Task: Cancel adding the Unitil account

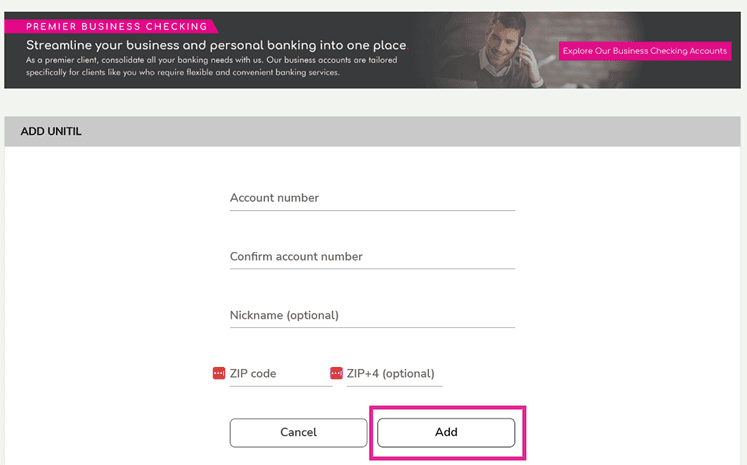Action: (298, 433)
